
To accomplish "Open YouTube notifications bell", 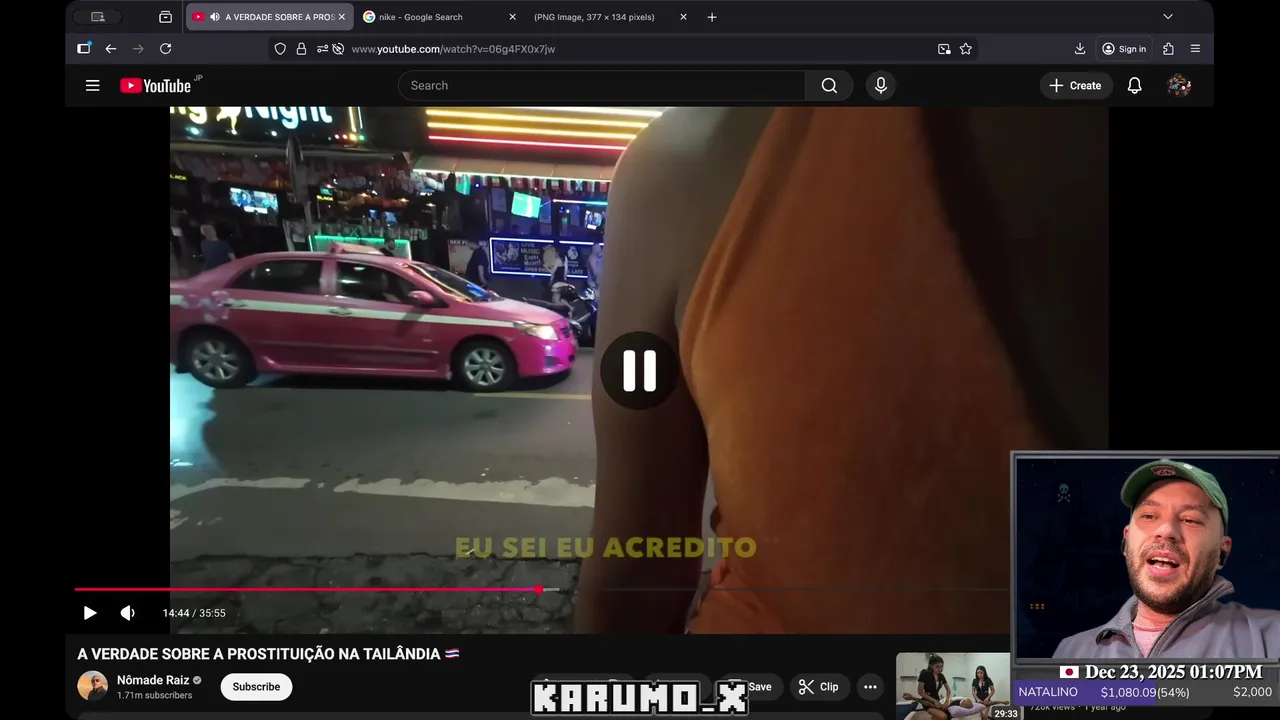I will (x=1134, y=86).
